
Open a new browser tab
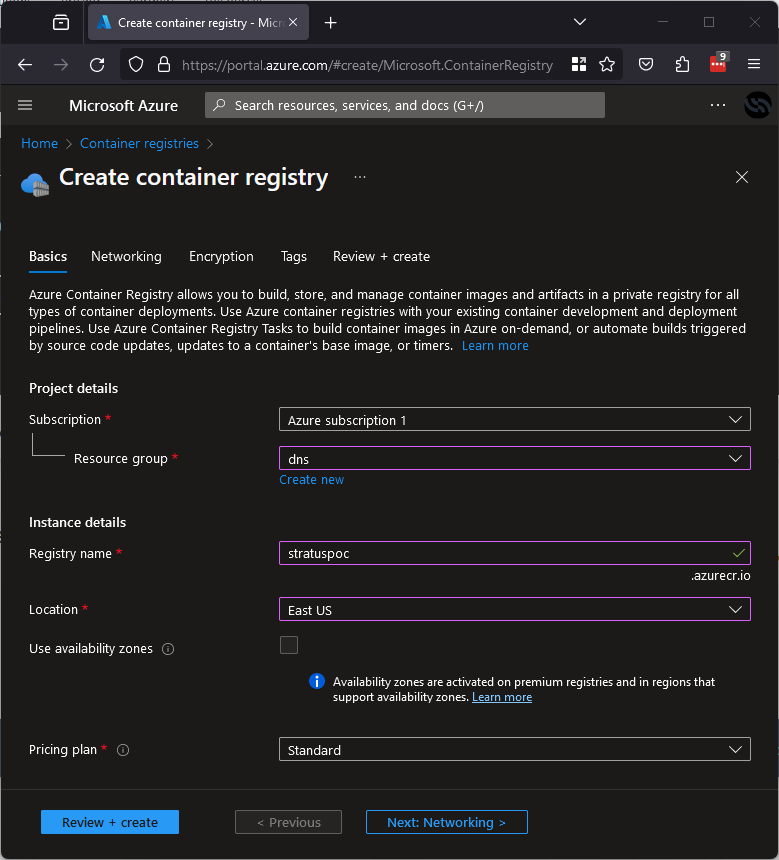point(330,22)
